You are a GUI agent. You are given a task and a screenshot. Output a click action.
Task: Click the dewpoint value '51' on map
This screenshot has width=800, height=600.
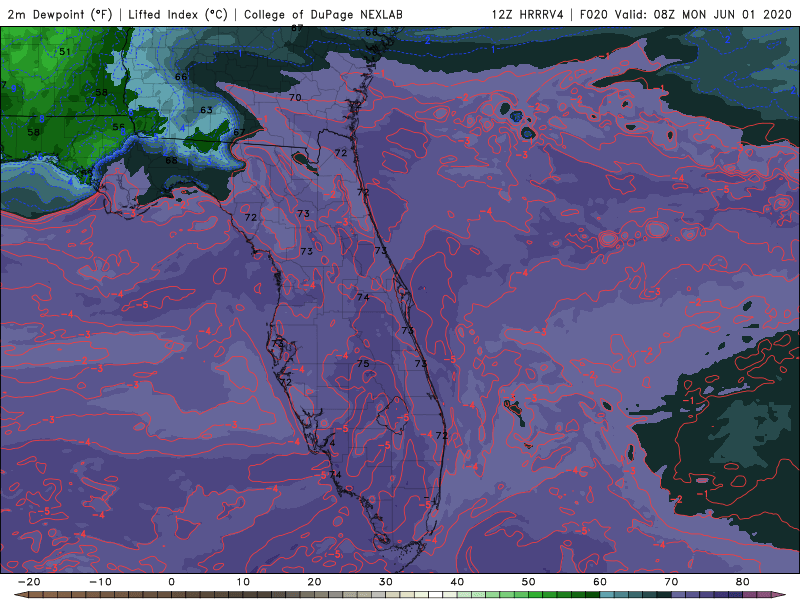65,52
